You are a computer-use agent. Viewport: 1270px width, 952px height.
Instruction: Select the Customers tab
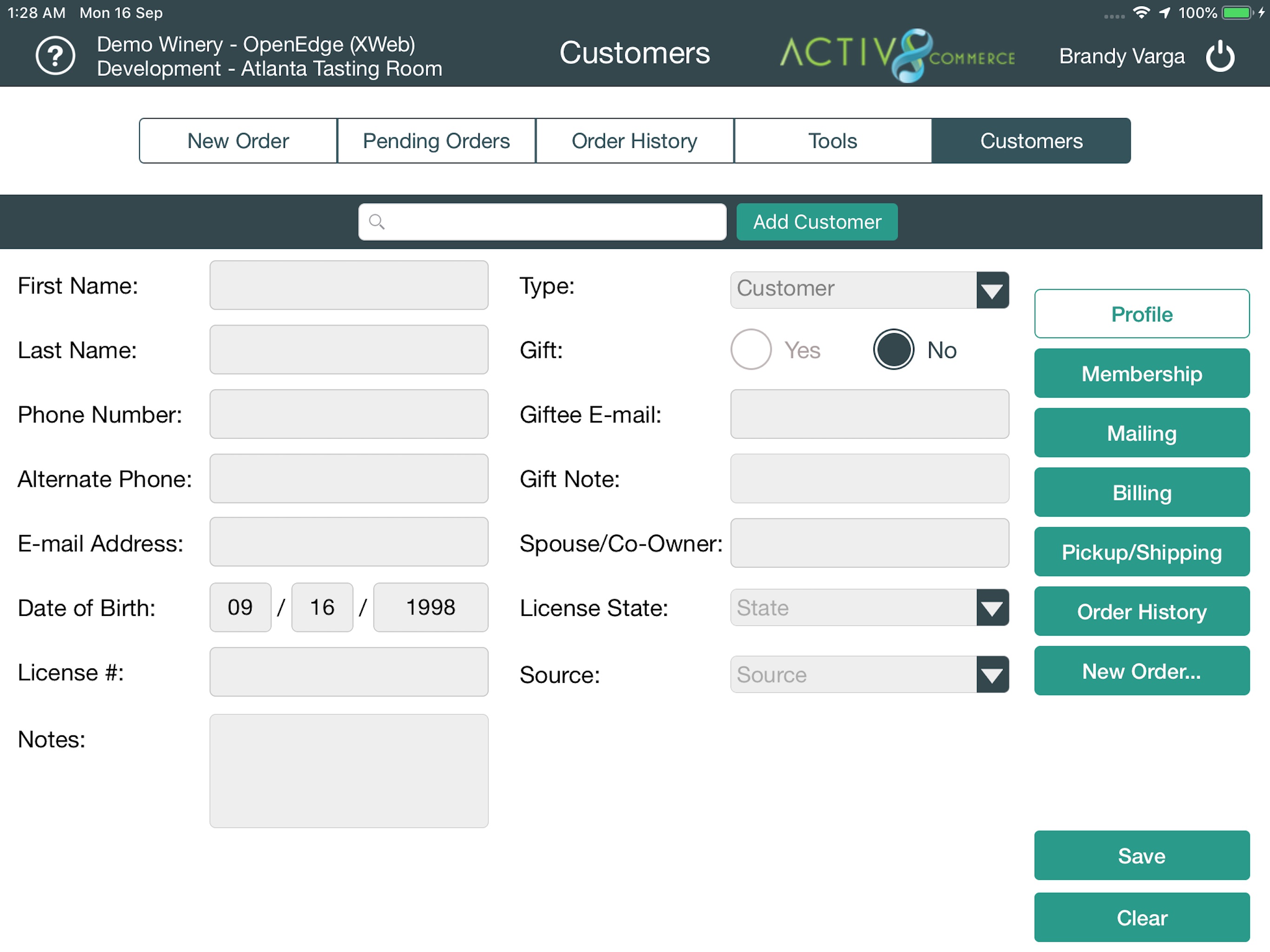pos(1031,141)
